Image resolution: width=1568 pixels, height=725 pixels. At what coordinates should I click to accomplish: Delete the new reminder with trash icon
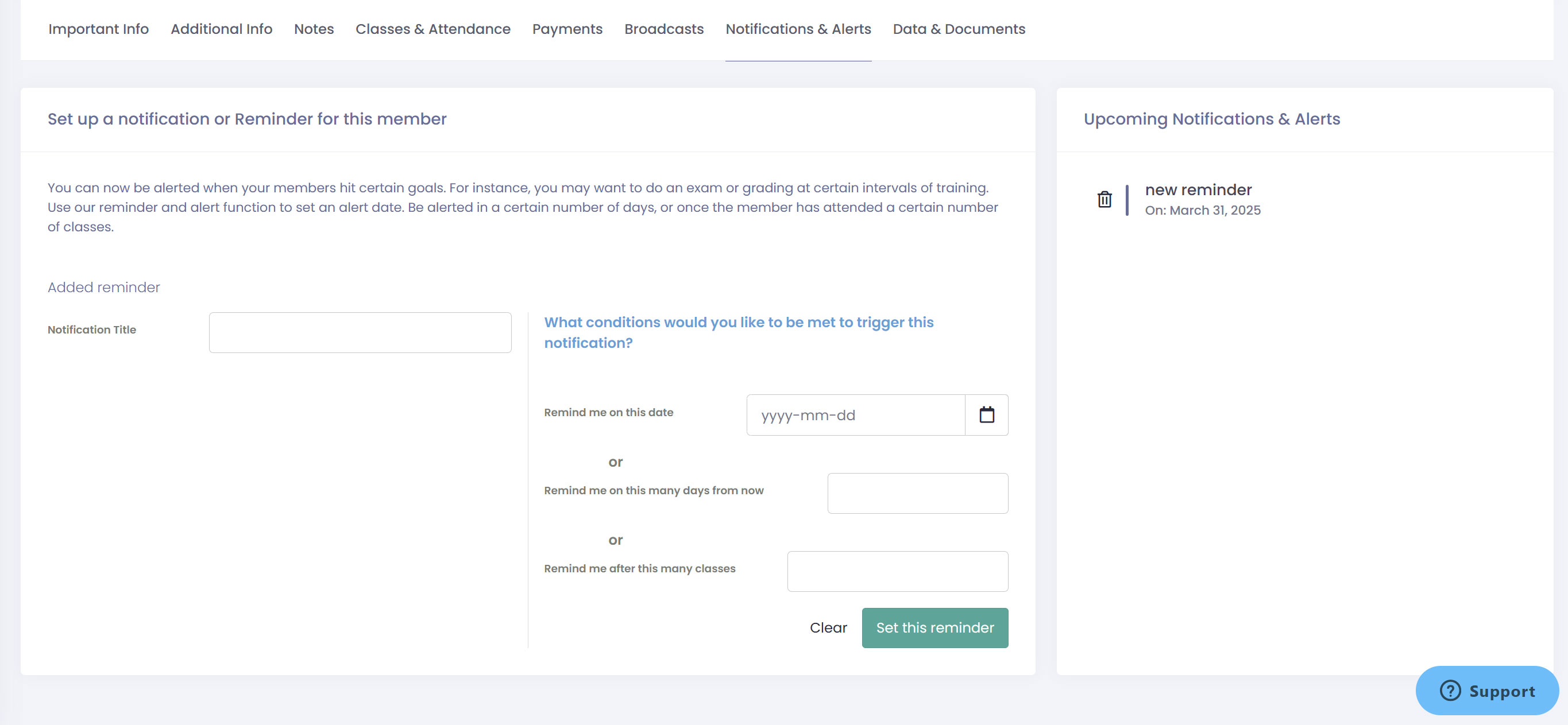point(1104,200)
